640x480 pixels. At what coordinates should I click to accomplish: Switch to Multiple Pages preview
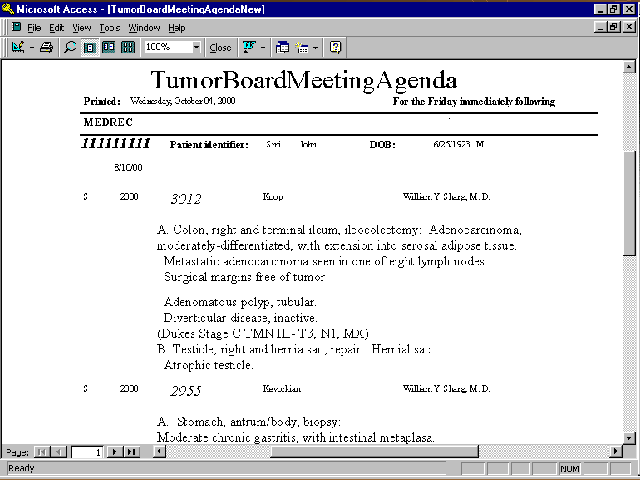pyautogui.click(x=127, y=47)
